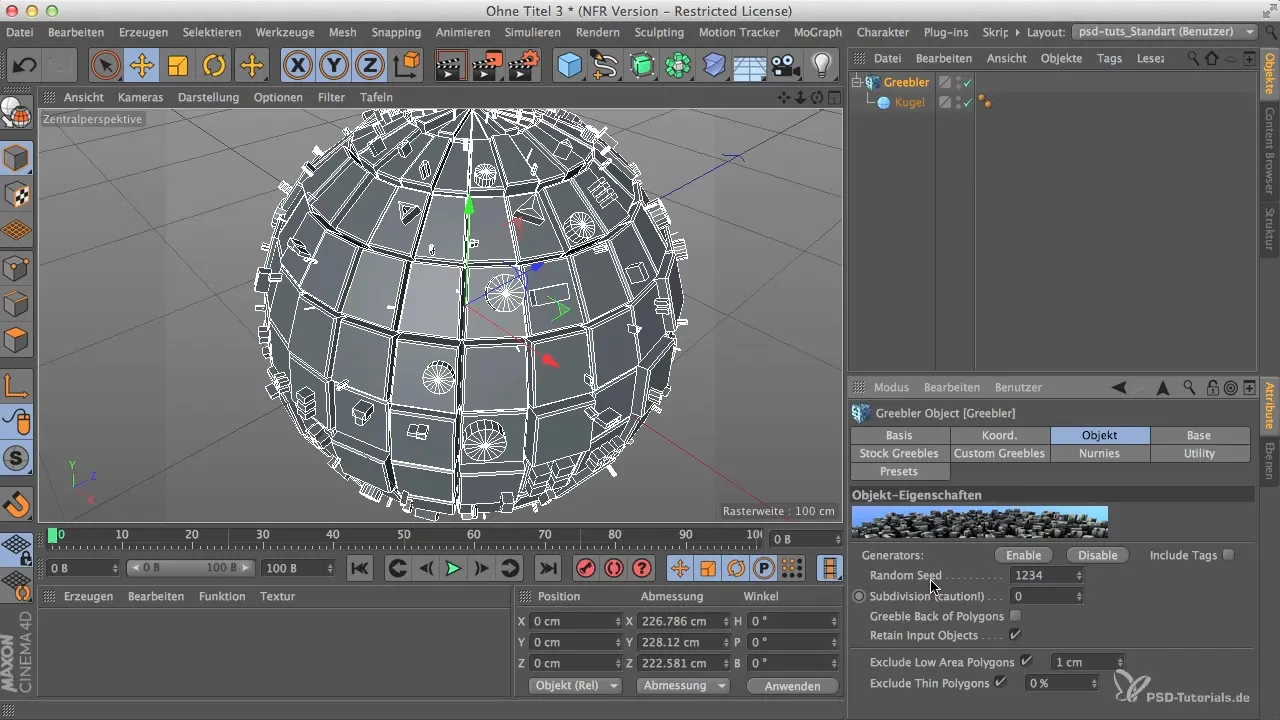Jump to the start of animation
This screenshot has width=1280, height=720.
(x=360, y=569)
